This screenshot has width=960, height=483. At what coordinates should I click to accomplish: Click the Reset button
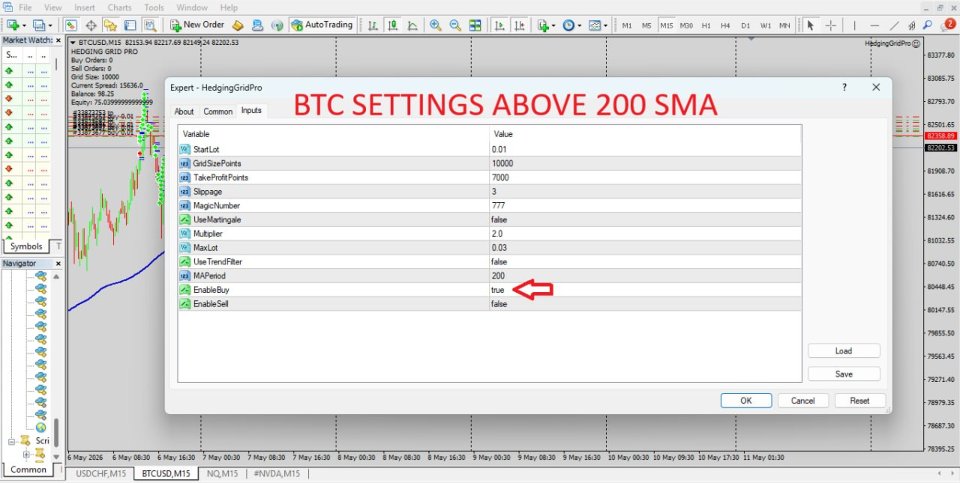click(860, 400)
